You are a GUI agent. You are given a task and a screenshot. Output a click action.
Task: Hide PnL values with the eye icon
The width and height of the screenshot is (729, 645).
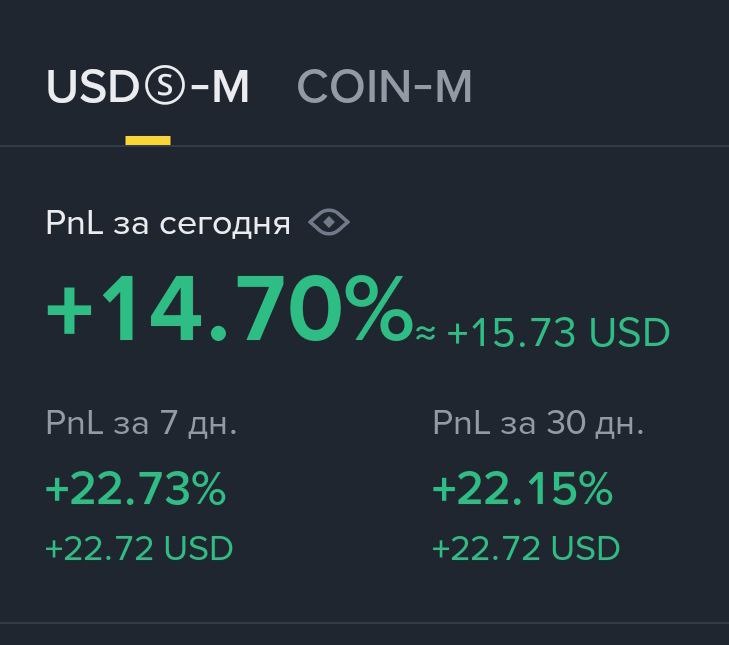(329, 222)
